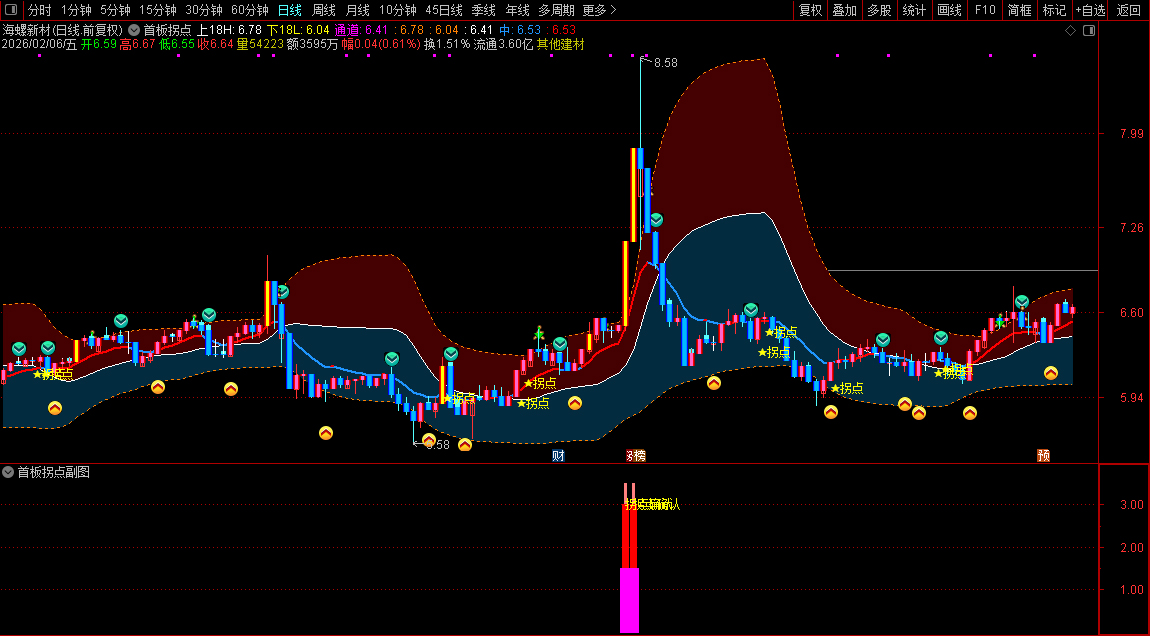Select the 60分钟 period
This screenshot has width=1150, height=636.
coord(250,10)
